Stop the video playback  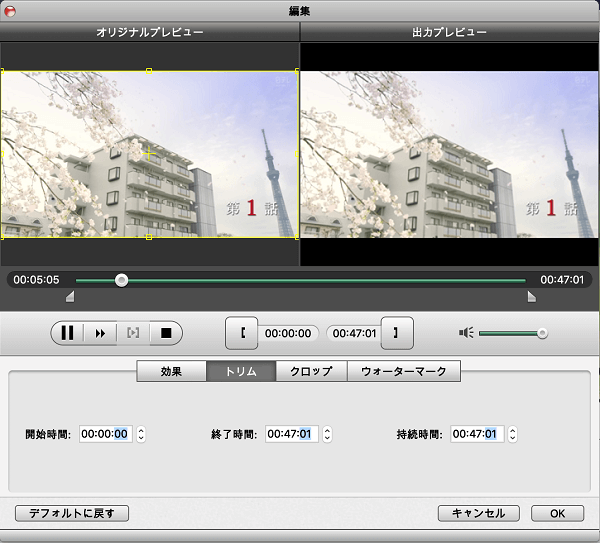166,333
